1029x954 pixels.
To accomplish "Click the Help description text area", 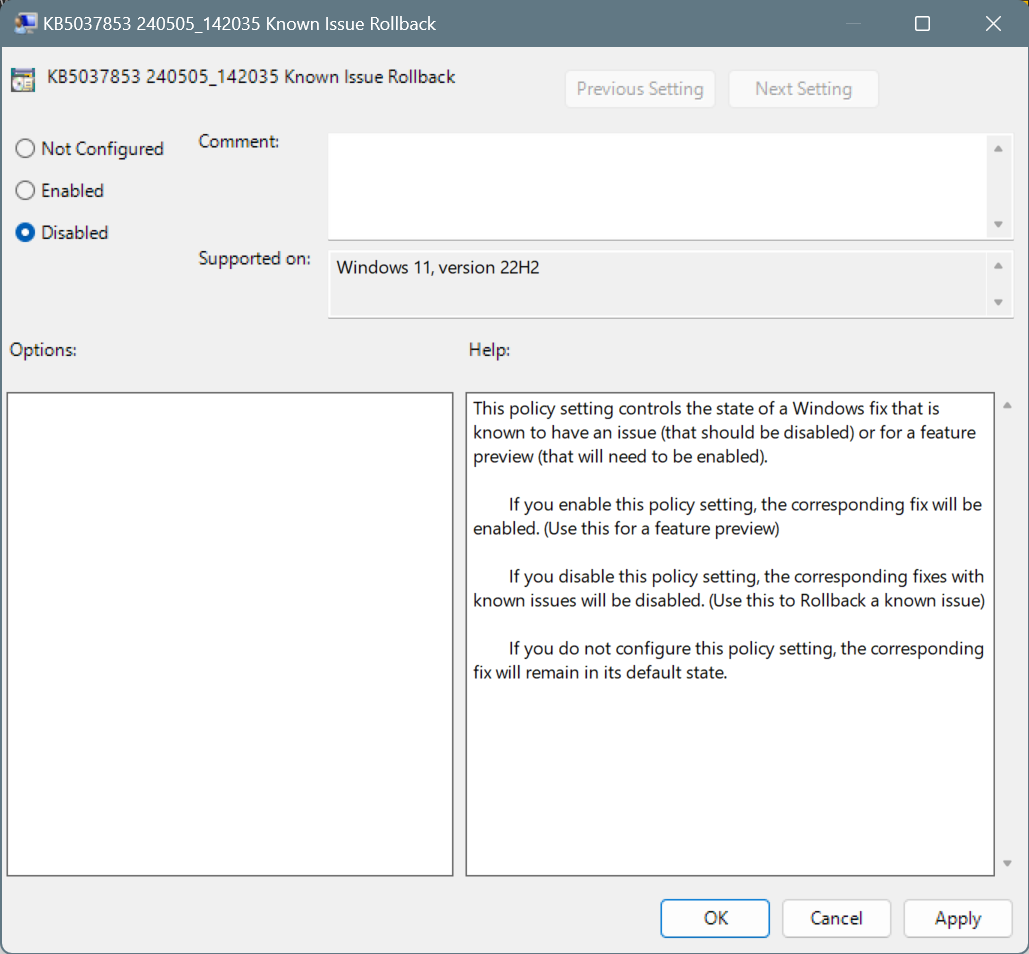I will pyautogui.click(x=730, y=634).
